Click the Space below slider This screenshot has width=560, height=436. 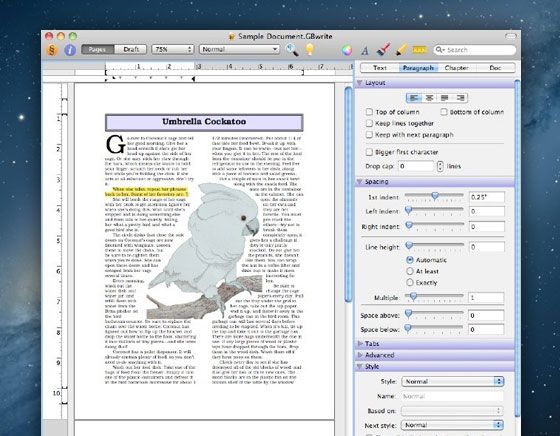coord(434,327)
